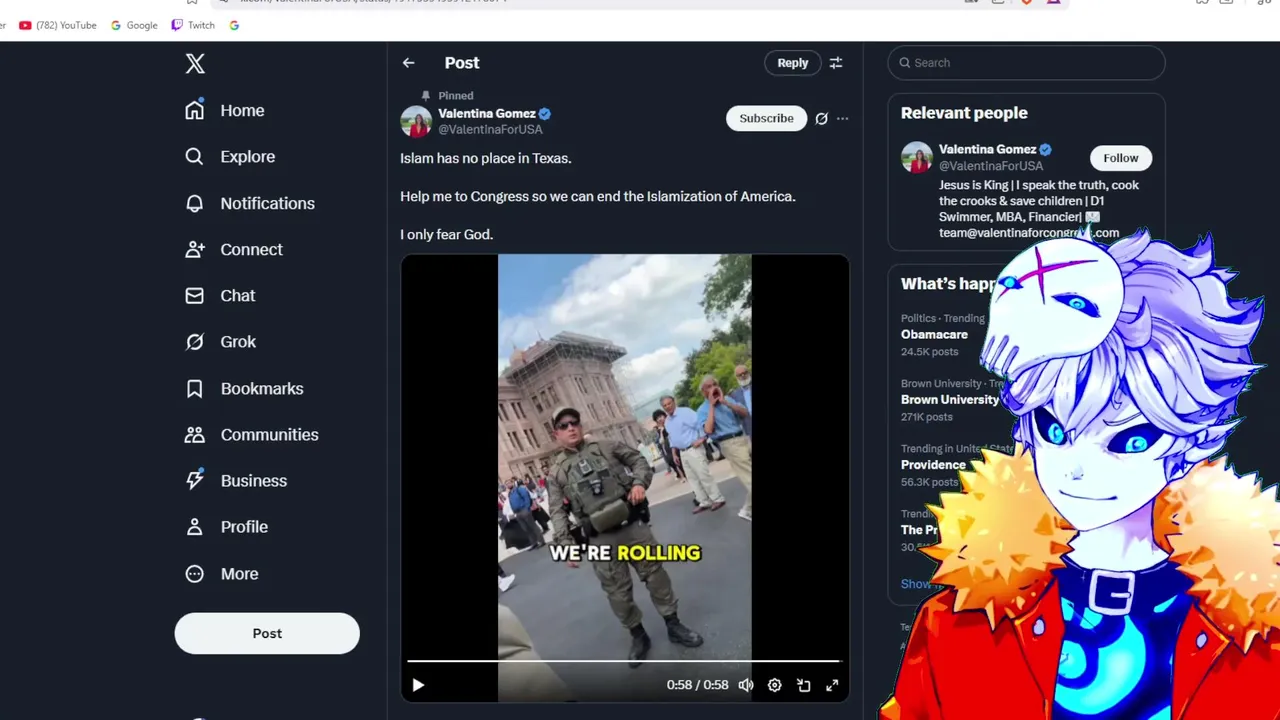Mute the video via speaker icon
1280x720 pixels.
coord(746,685)
